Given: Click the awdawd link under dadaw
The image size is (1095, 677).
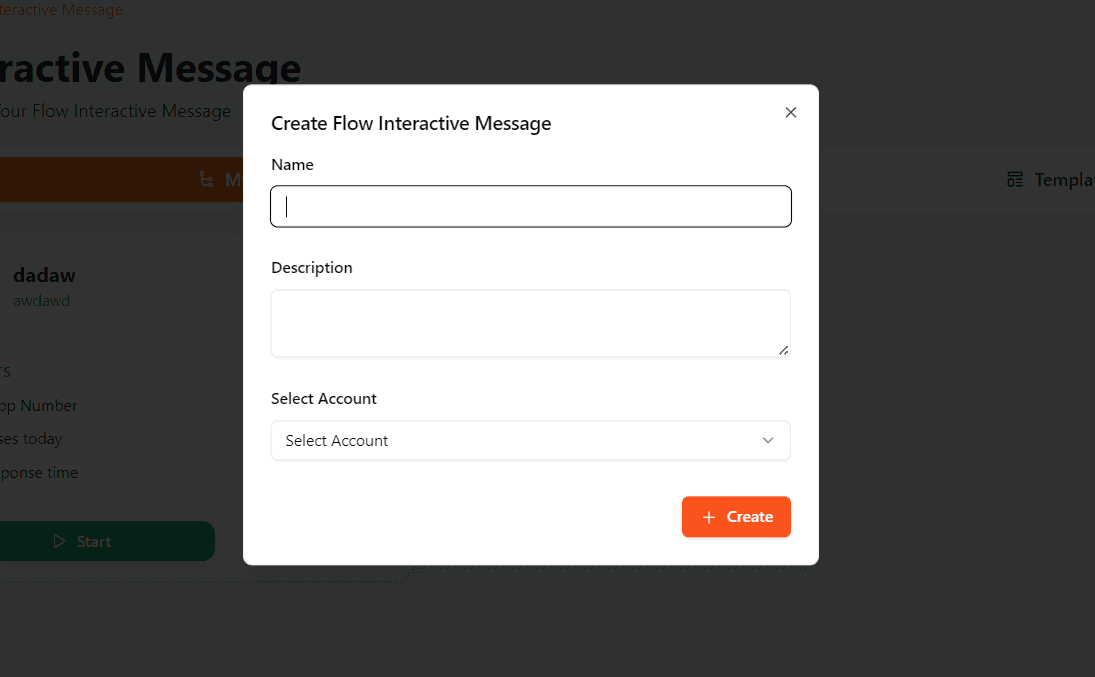Looking at the screenshot, I should coord(41,300).
